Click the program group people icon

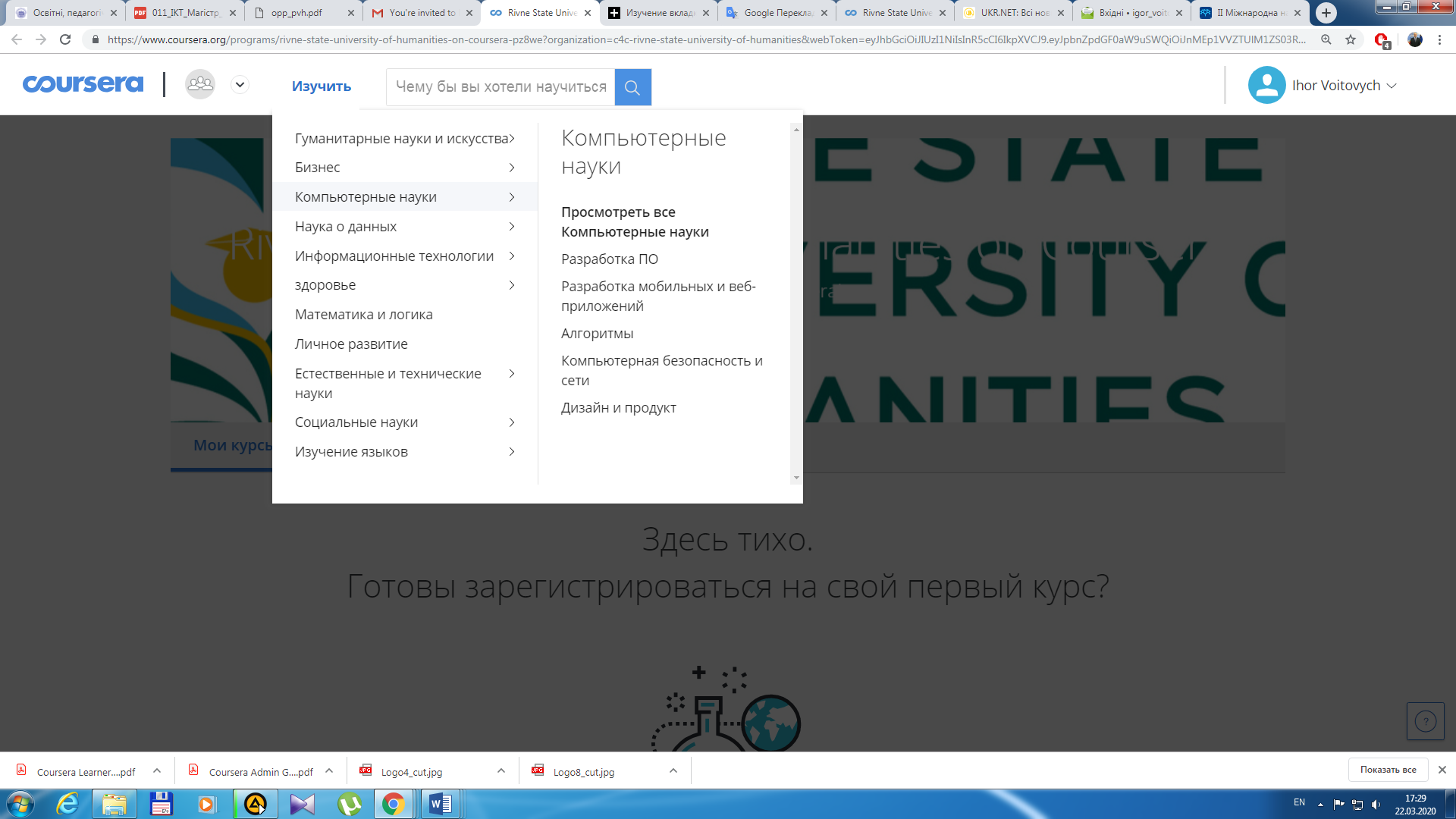[x=200, y=84]
